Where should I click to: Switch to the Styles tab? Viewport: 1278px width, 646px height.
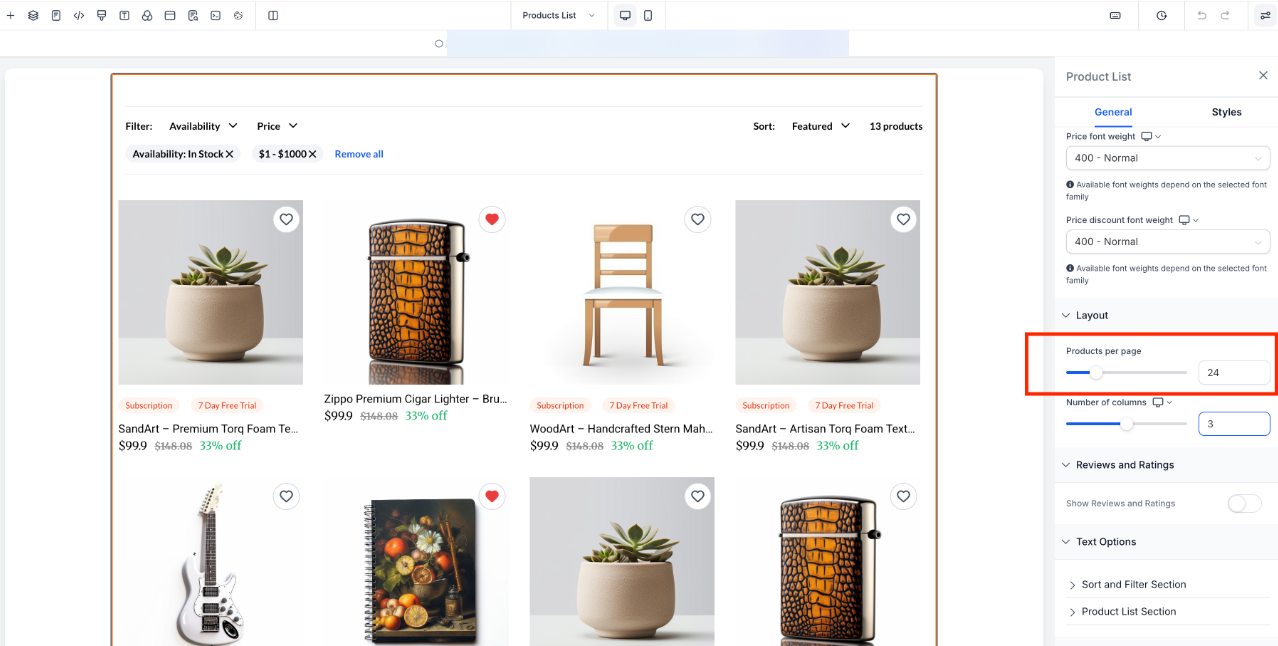tap(1226, 112)
